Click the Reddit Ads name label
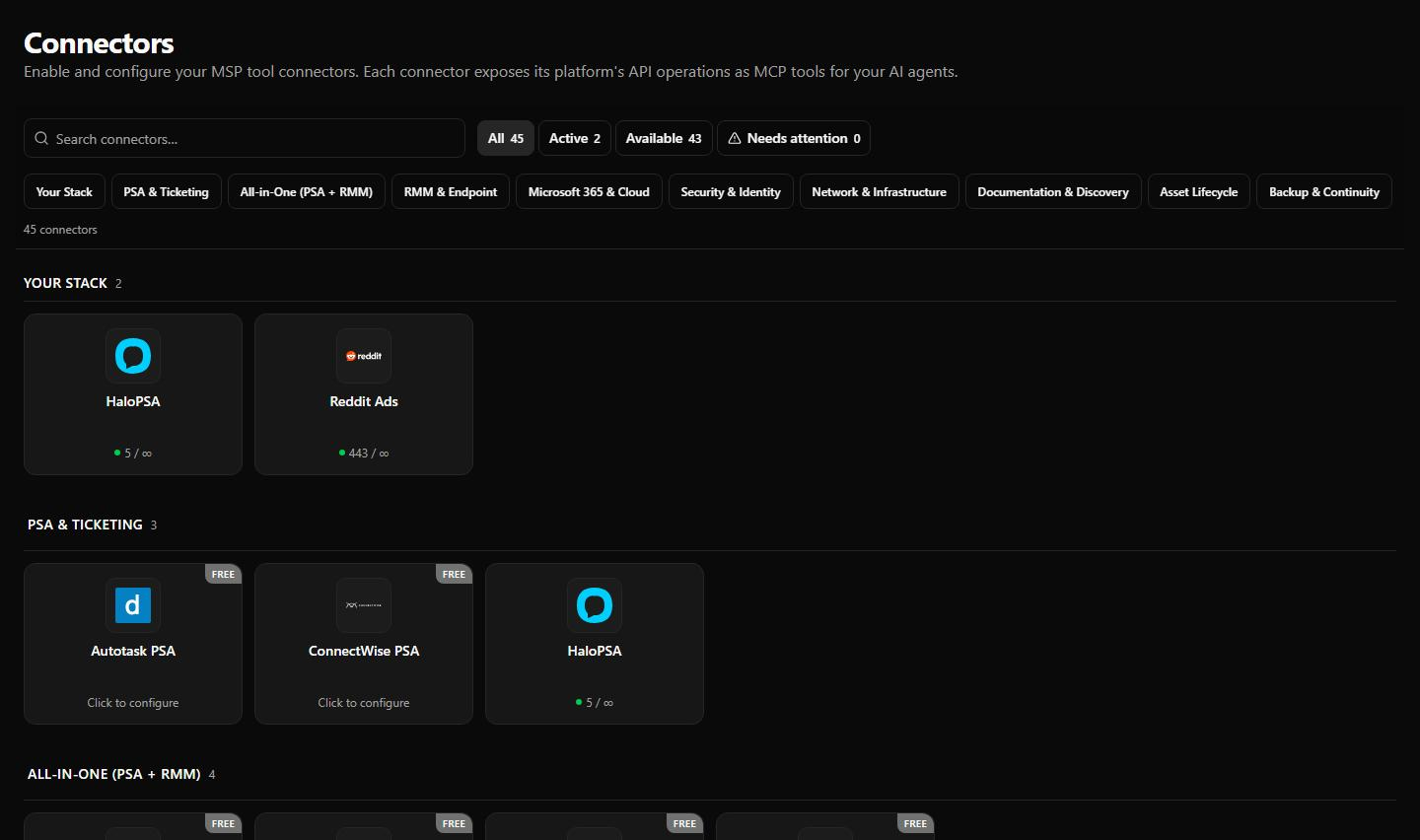 (364, 401)
